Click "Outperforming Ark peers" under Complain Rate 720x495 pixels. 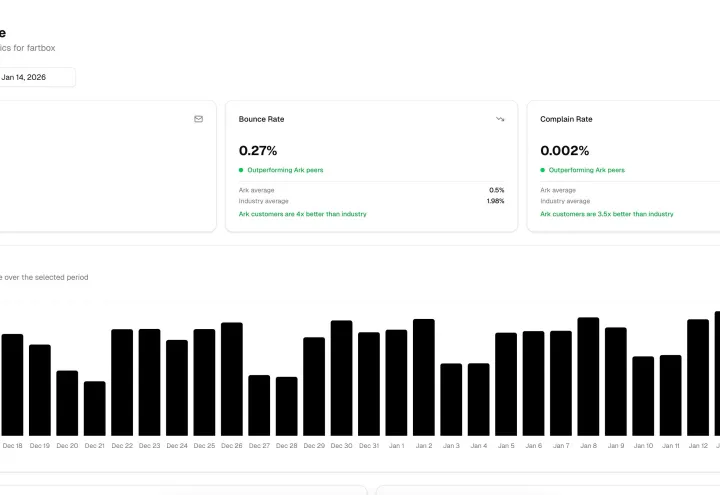tap(586, 170)
